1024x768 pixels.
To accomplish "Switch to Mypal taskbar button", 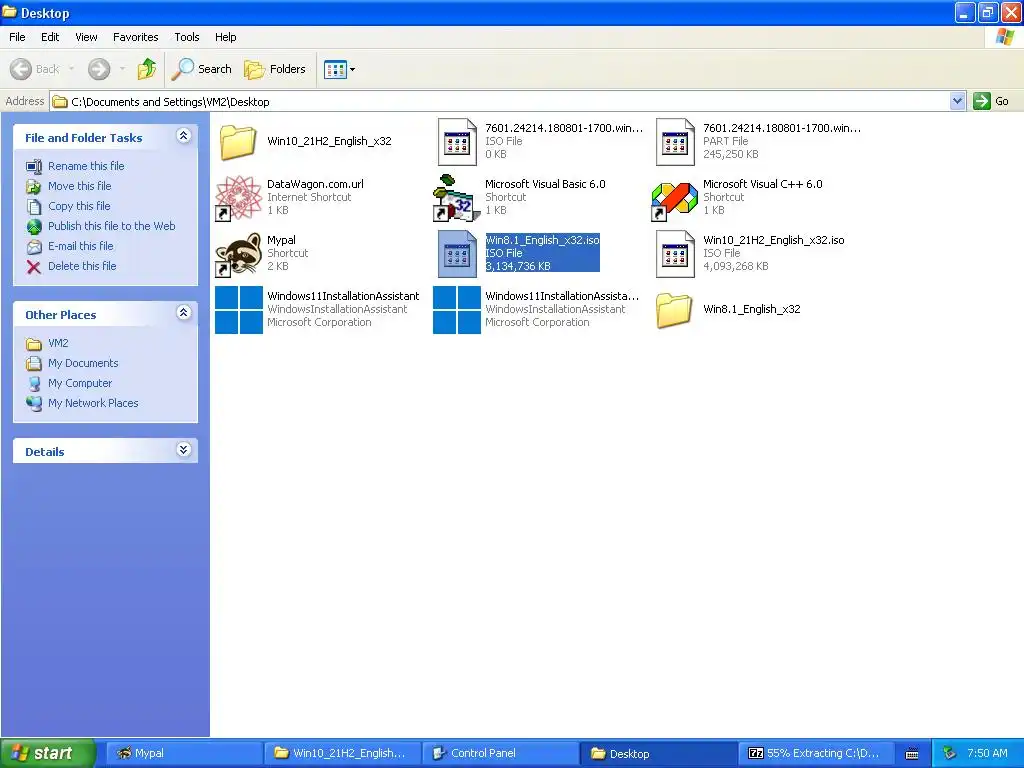I will (x=185, y=753).
